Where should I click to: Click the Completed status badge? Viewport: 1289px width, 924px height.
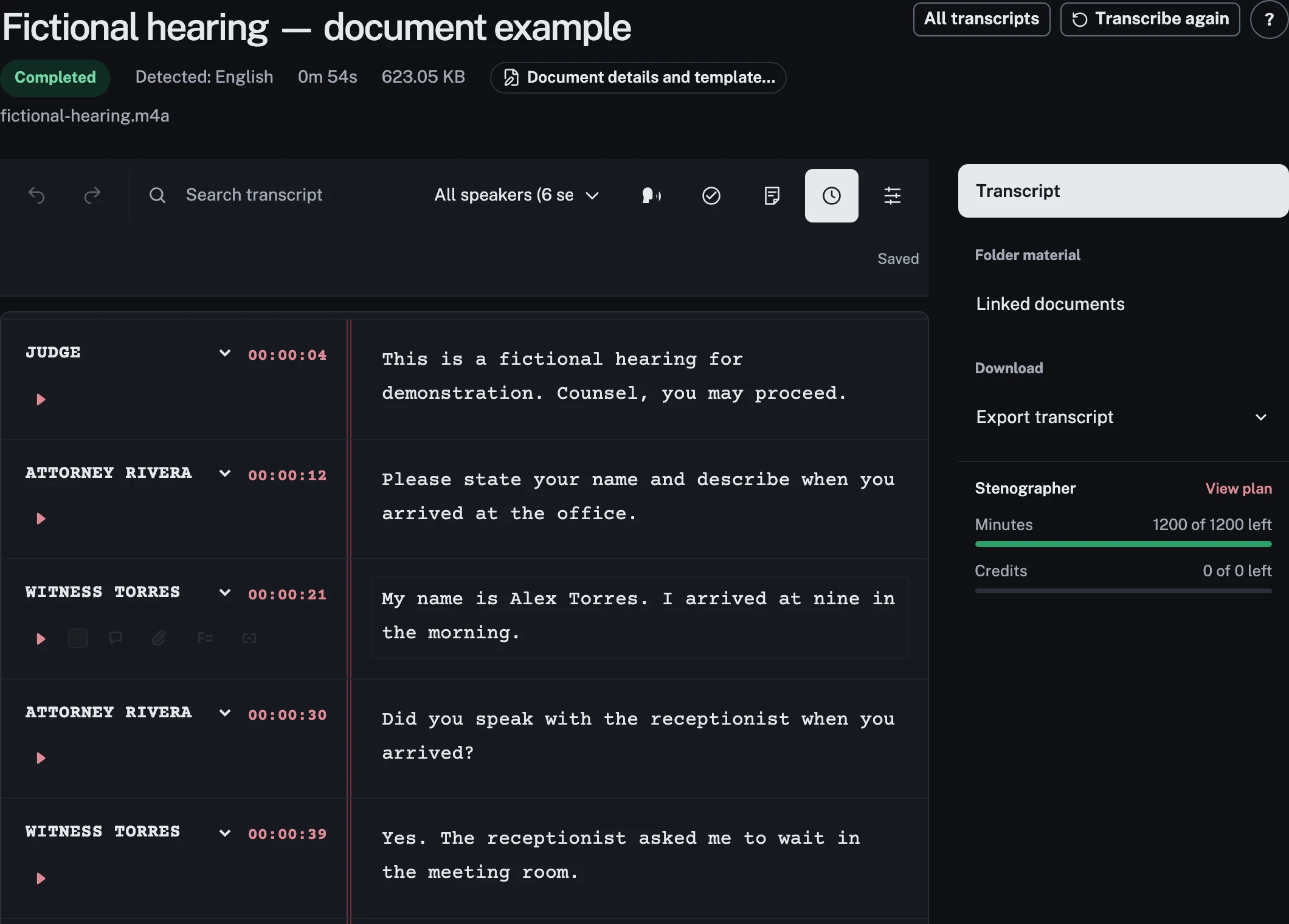tap(55, 77)
